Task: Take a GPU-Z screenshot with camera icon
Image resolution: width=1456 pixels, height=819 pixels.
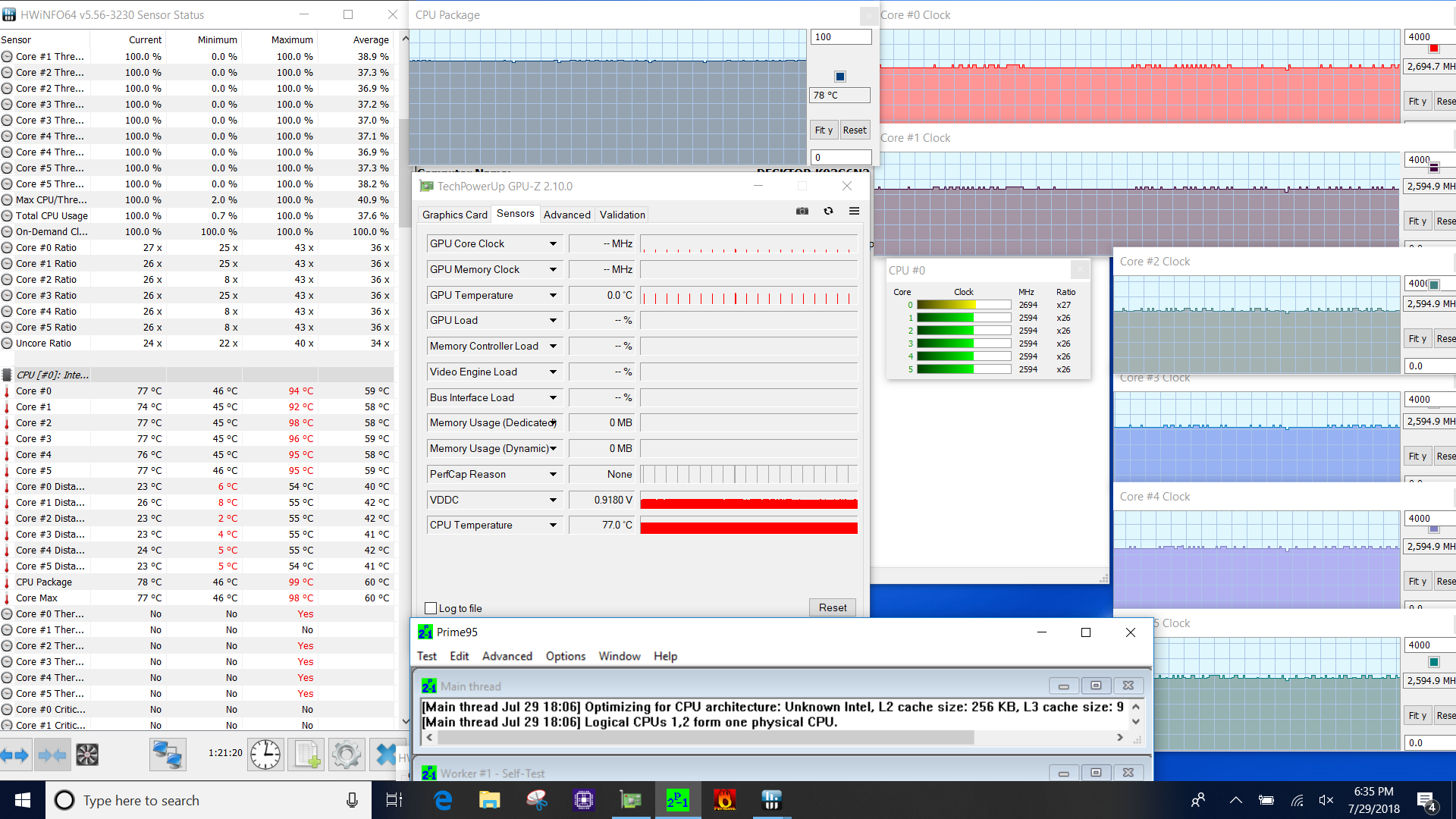Action: coord(802,212)
